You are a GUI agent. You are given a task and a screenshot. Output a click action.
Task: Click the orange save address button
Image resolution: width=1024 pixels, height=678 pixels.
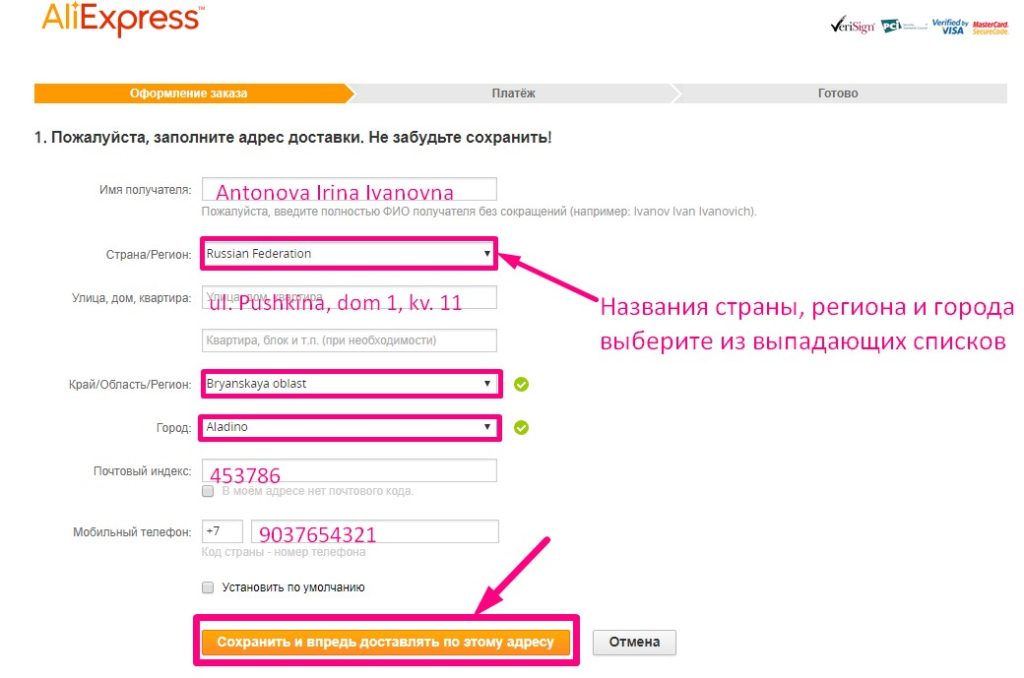click(388, 640)
